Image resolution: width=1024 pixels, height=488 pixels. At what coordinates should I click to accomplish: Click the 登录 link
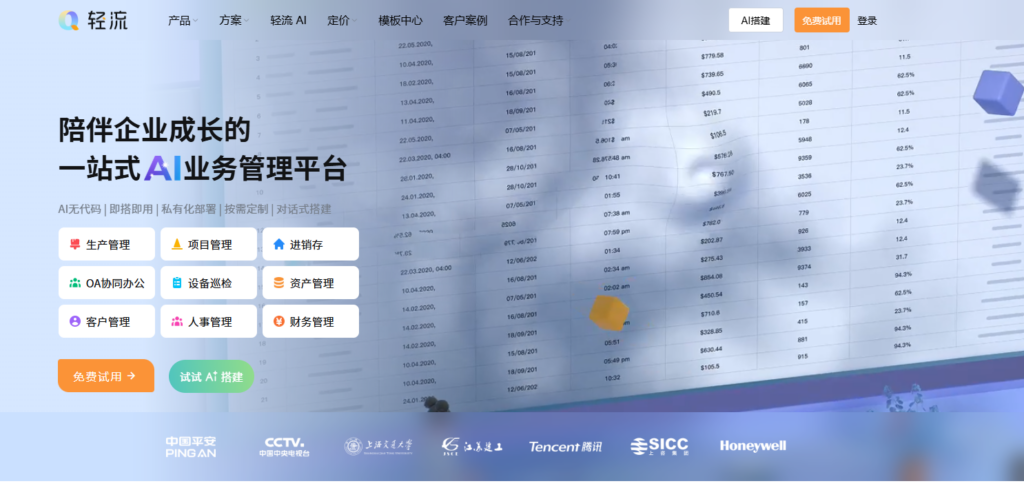(x=867, y=20)
